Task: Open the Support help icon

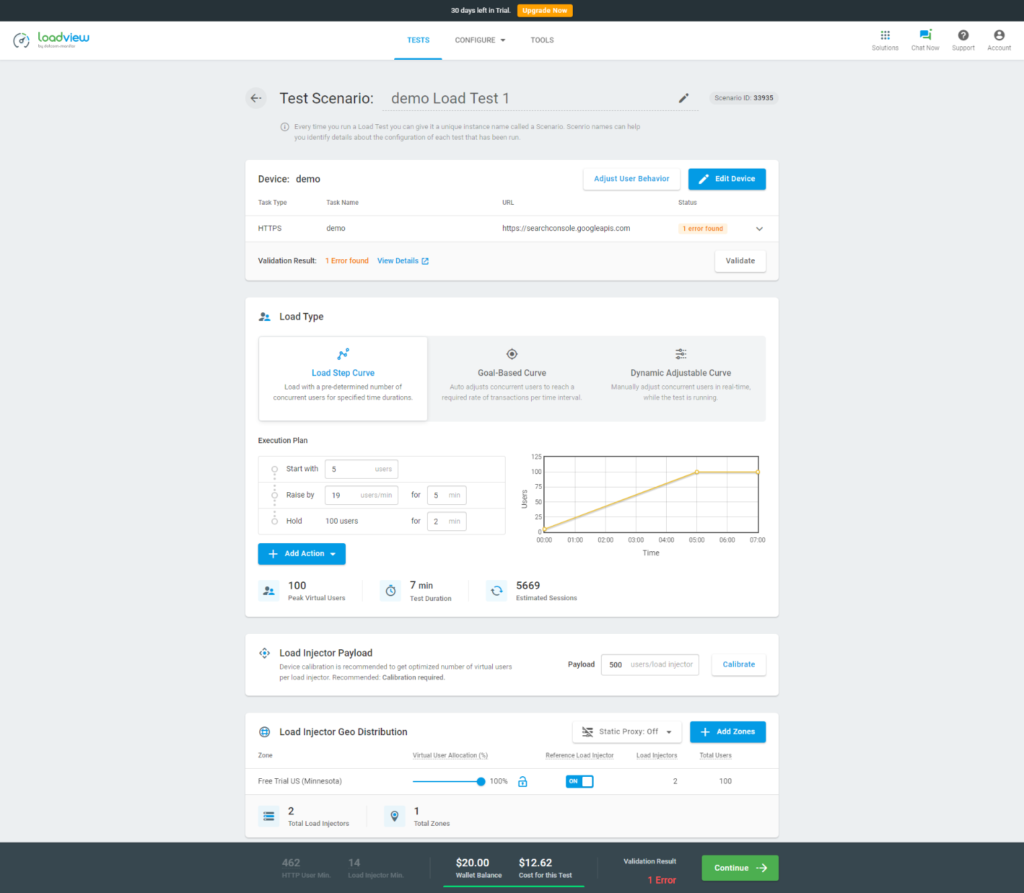Action: (963, 35)
